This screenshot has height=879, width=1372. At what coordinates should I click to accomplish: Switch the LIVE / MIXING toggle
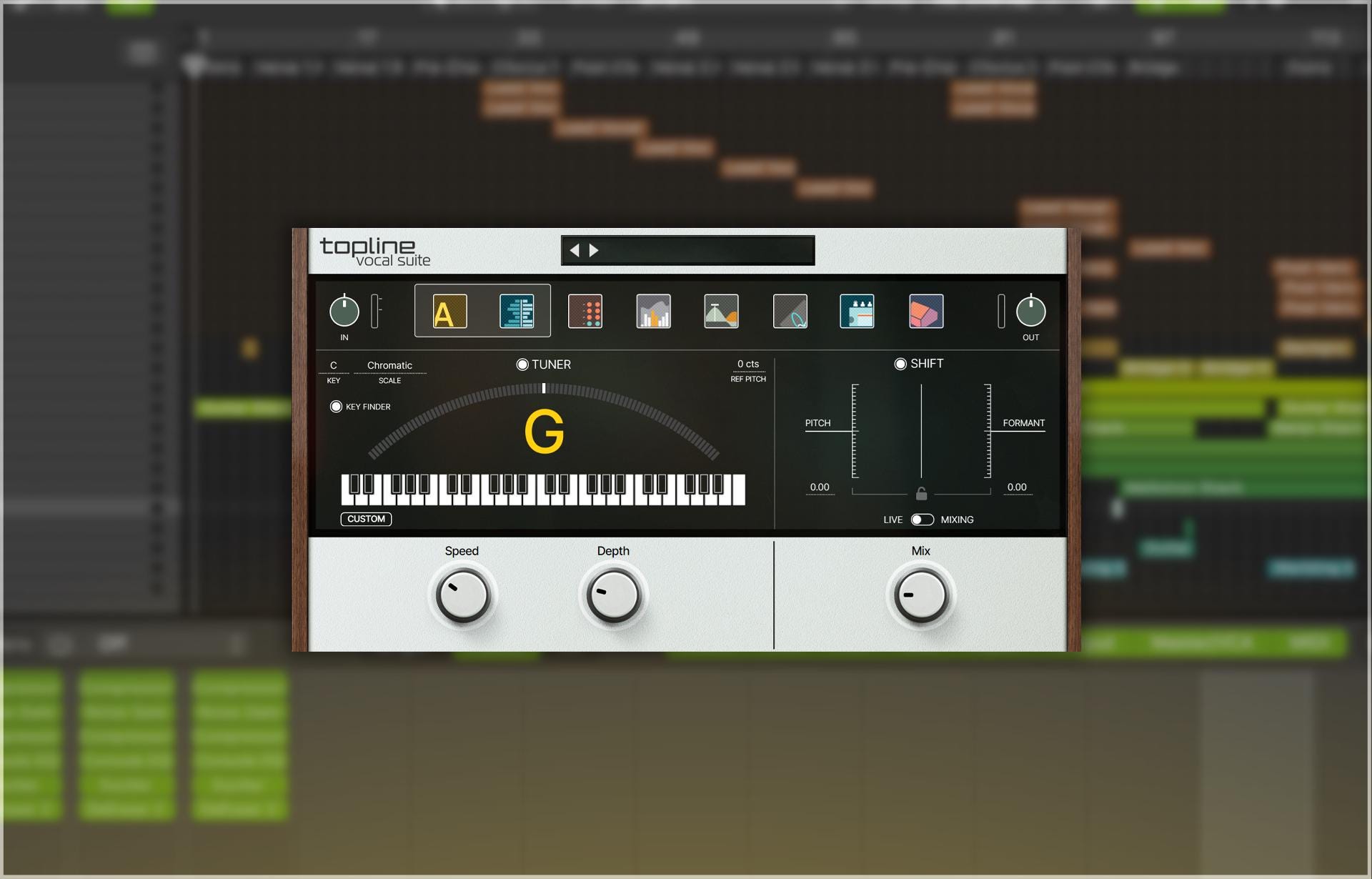(923, 520)
